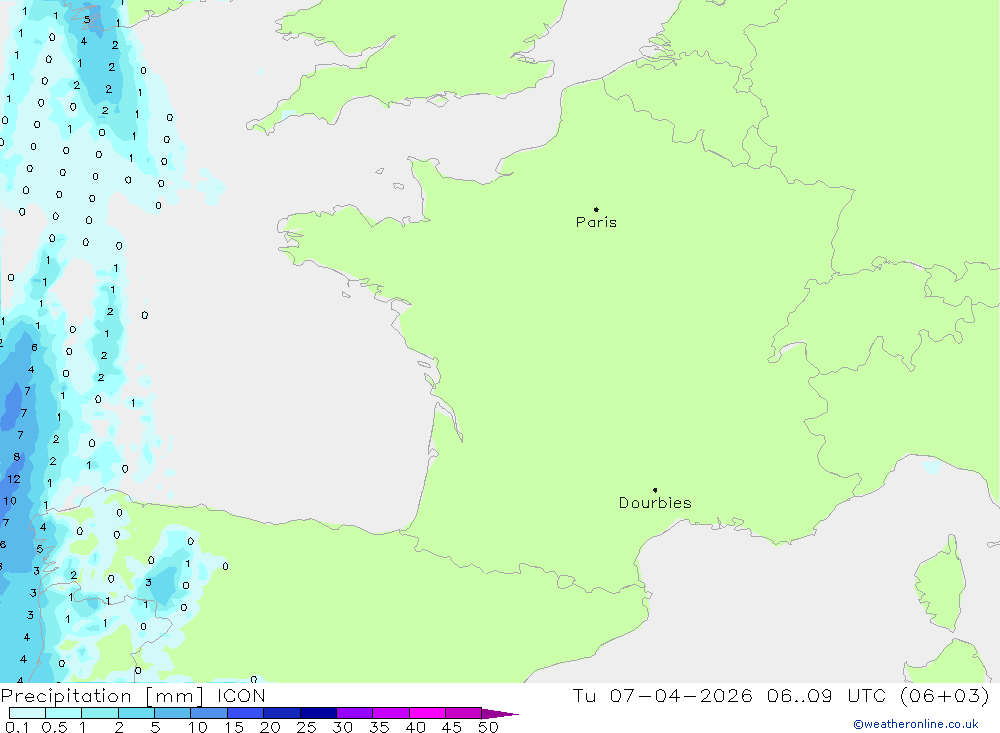The image size is (1000, 733).
Task: Pick the 5–10 mm light blue legend swatch
Action: pyautogui.click(x=172, y=713)
